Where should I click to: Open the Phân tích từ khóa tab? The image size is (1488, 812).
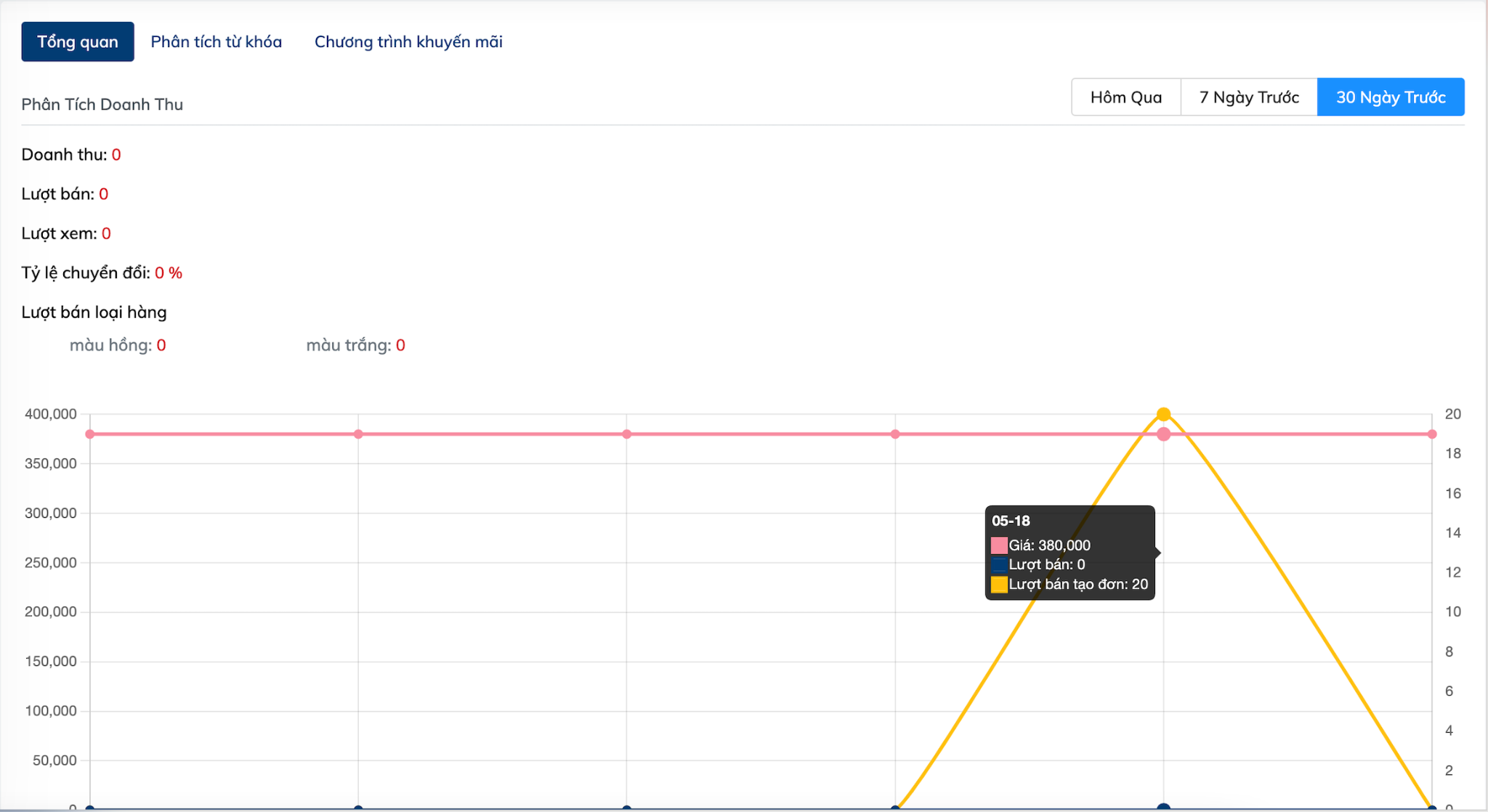pos(216,41)
